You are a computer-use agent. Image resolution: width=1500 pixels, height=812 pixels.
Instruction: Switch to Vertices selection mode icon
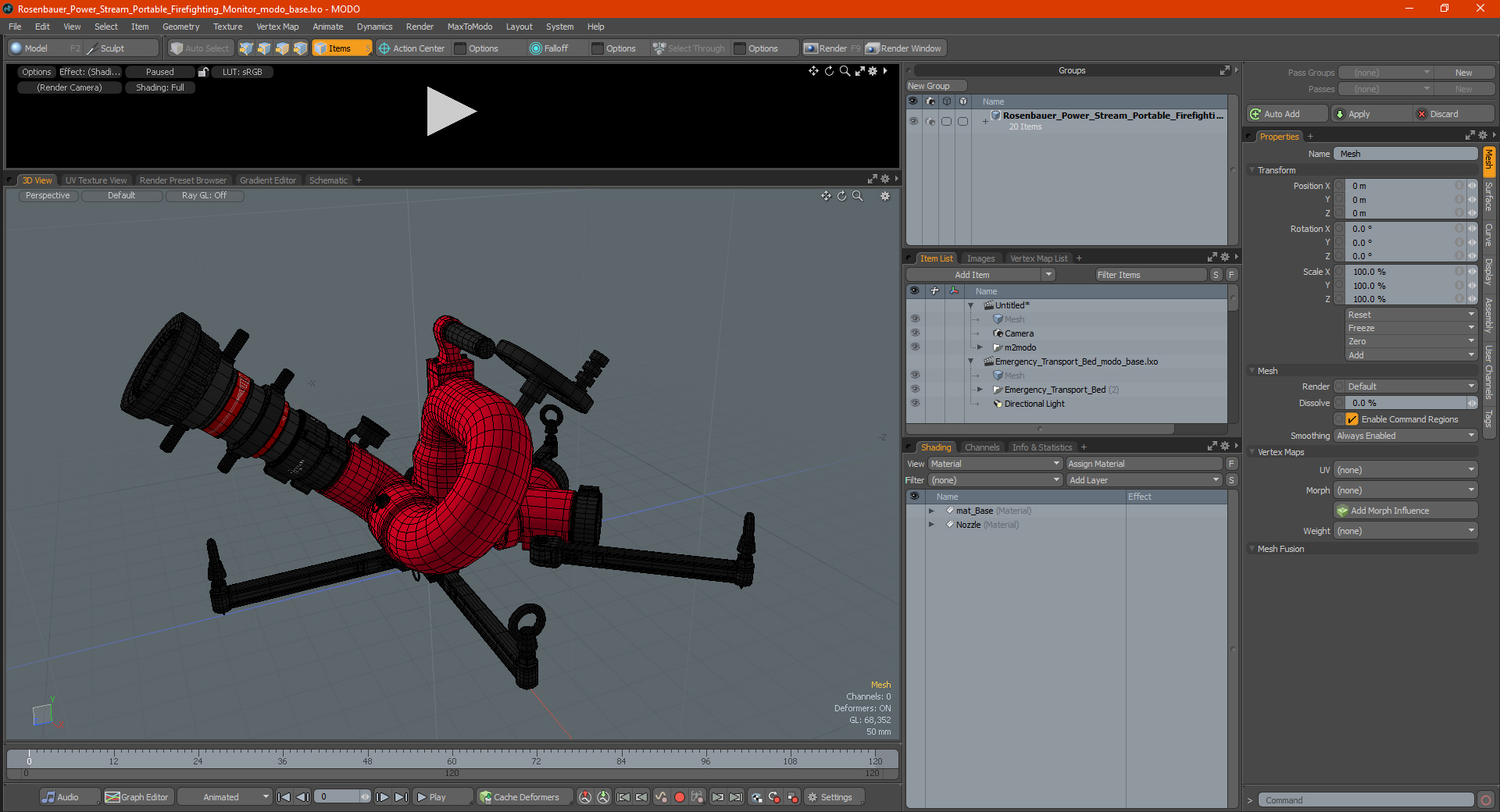246,48
